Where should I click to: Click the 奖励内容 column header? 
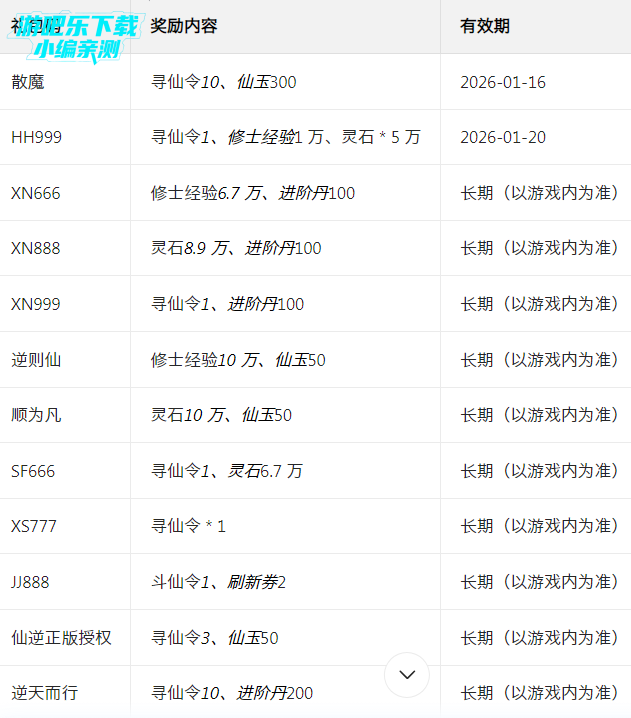(184, 26)
